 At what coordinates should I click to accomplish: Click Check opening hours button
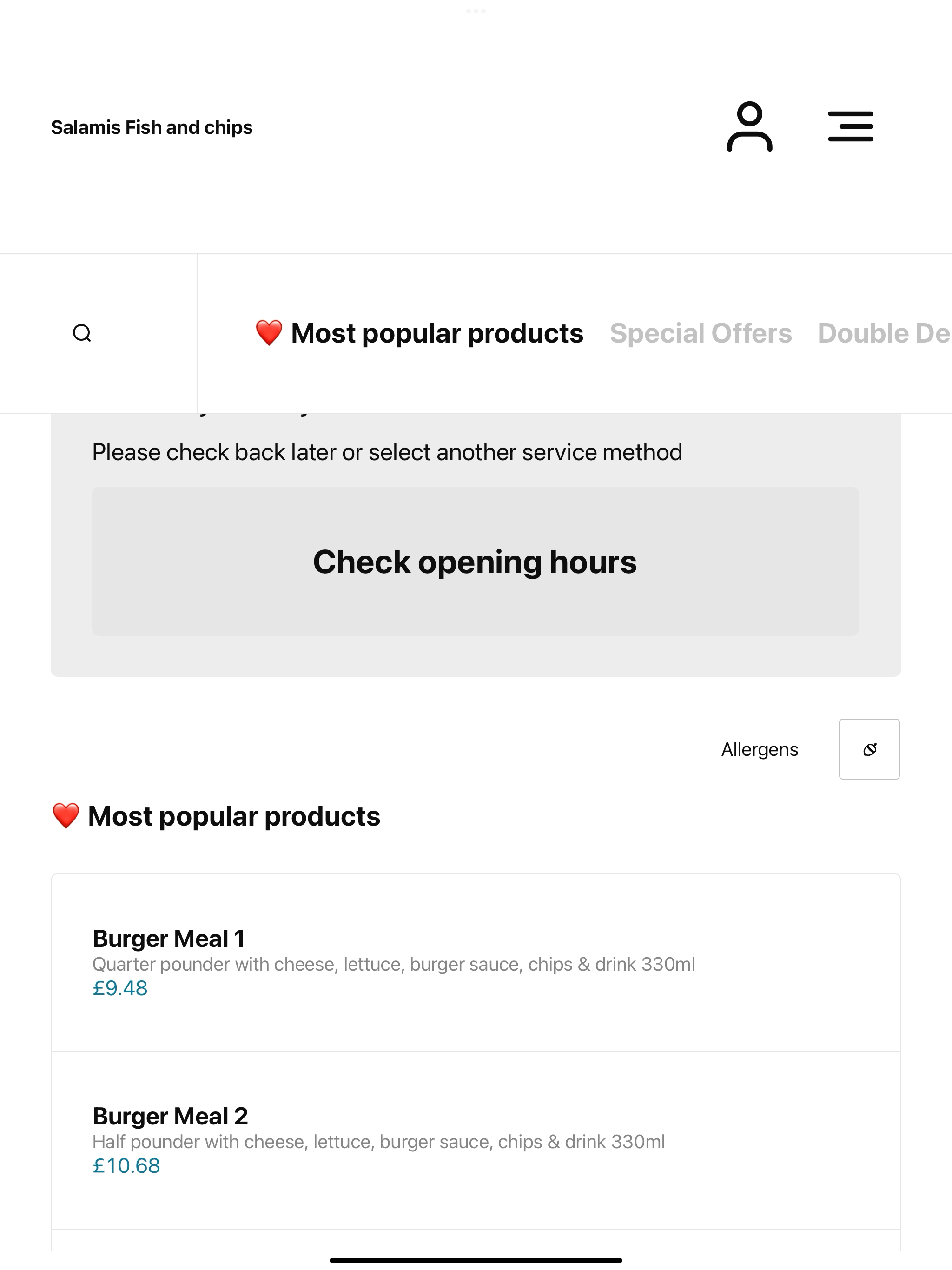pyautogui.click(x=476, y=562)
